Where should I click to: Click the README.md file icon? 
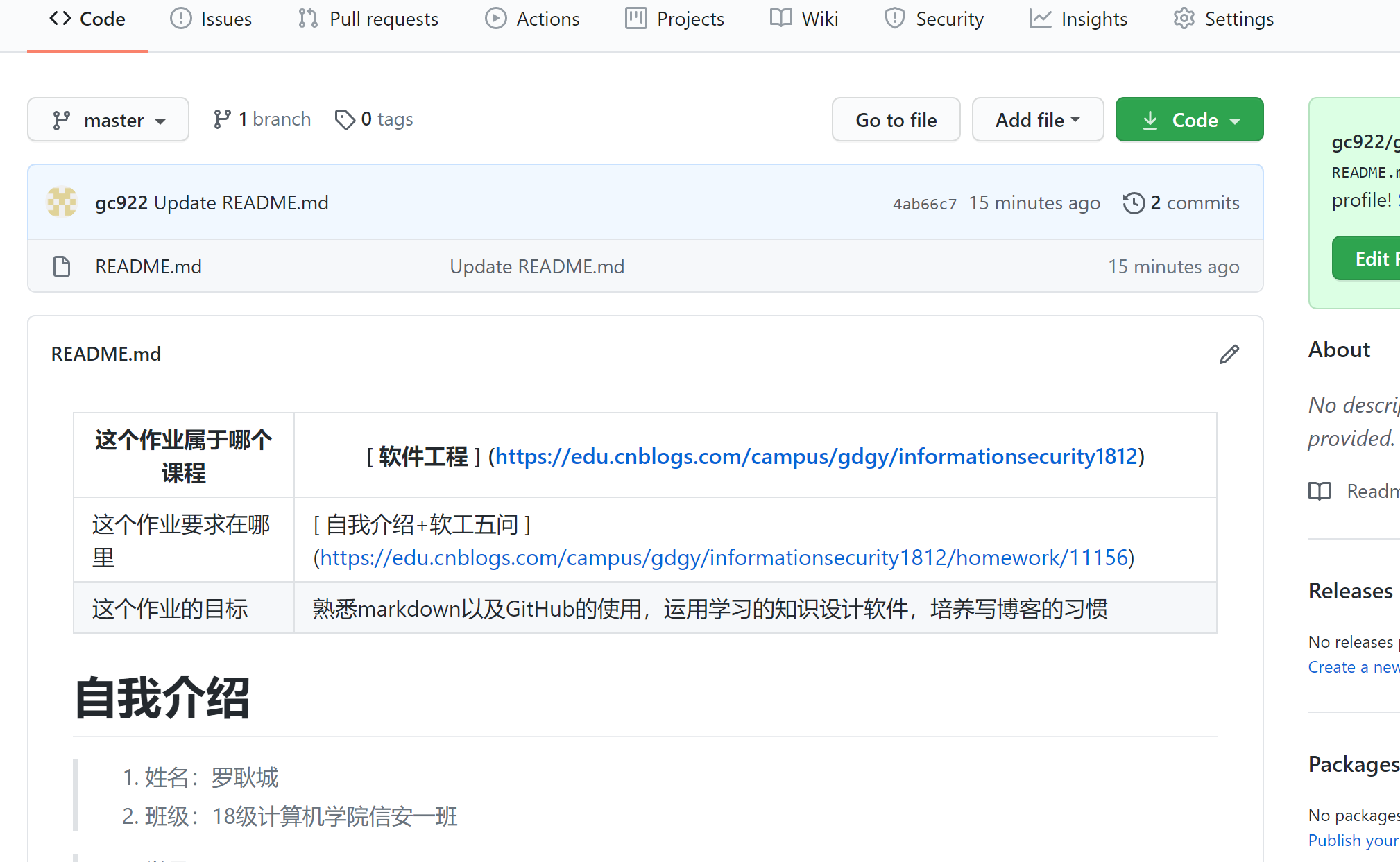(x=62, y=266)
